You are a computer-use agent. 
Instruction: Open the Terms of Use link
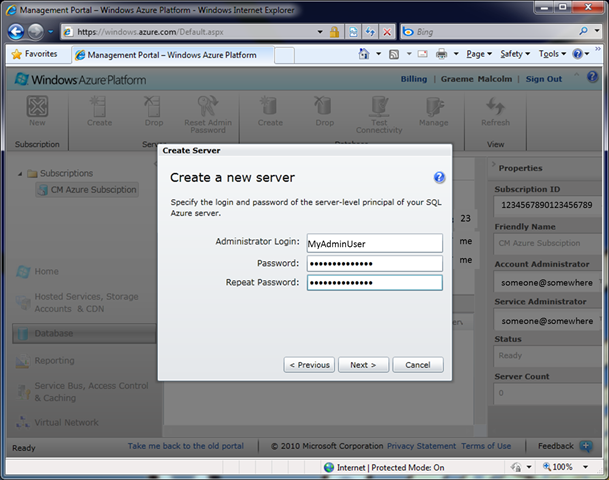(x=486, y=446)
